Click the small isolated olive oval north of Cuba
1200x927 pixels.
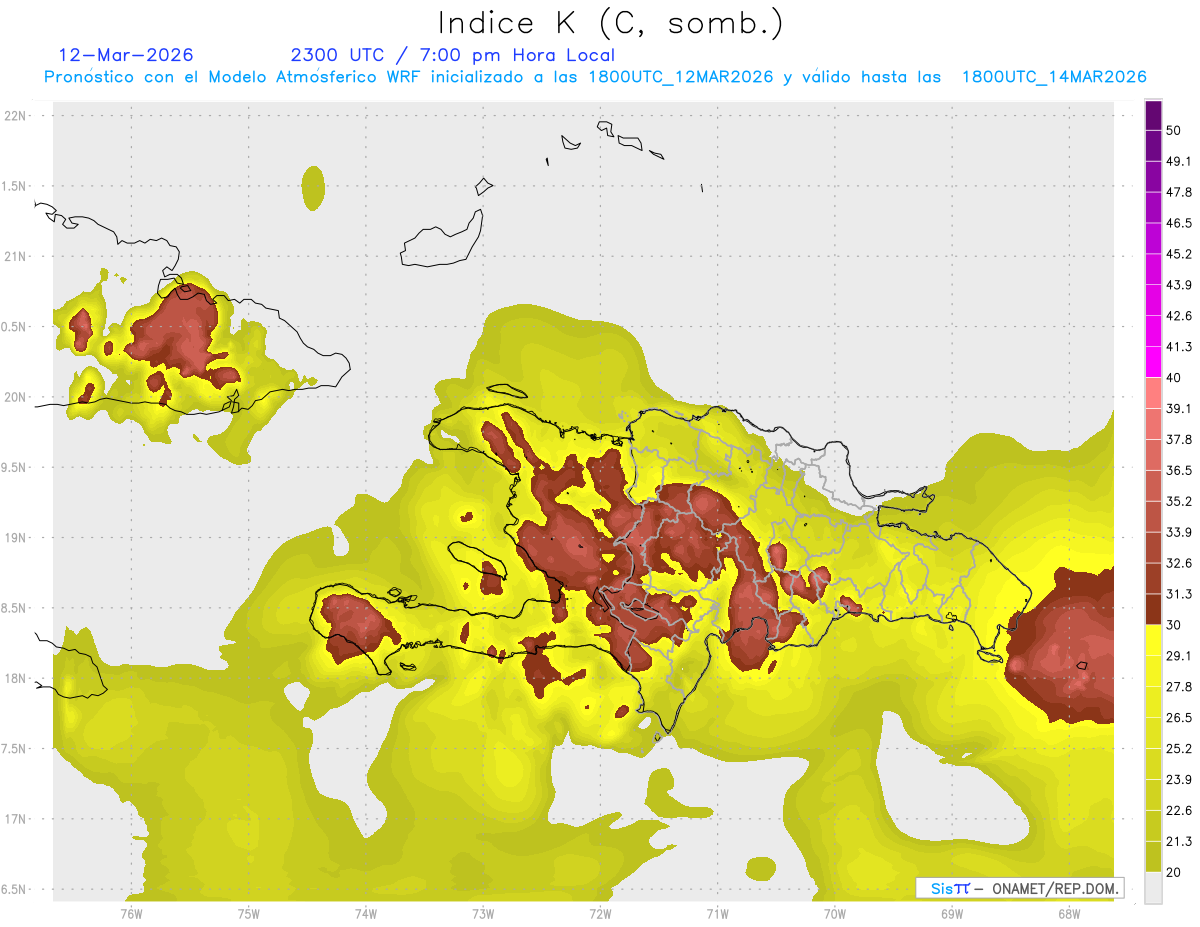313,188
